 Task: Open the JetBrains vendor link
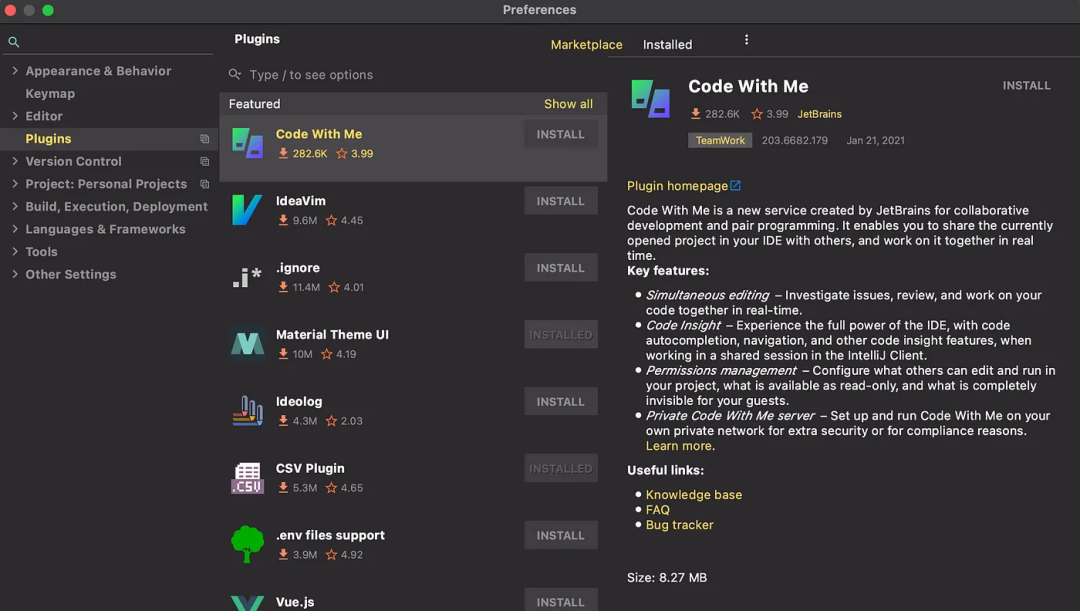point(820,114)
